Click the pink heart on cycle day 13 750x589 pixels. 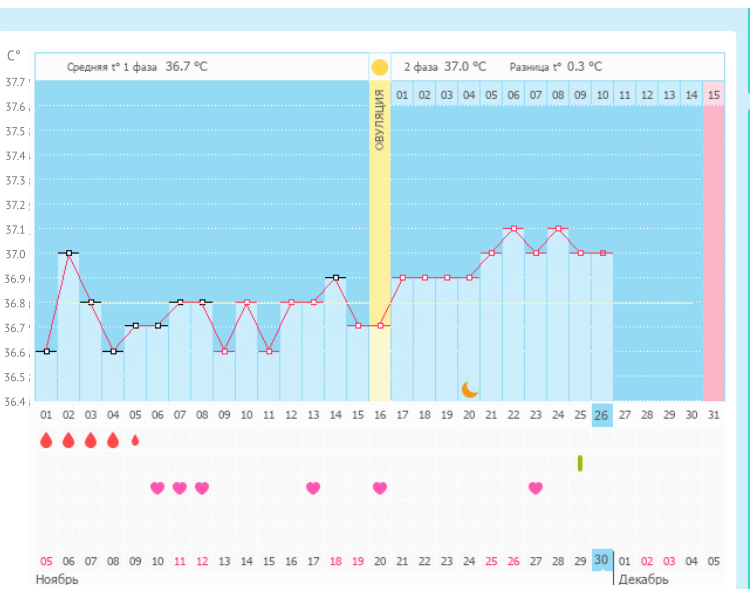(x=313, y=488)
